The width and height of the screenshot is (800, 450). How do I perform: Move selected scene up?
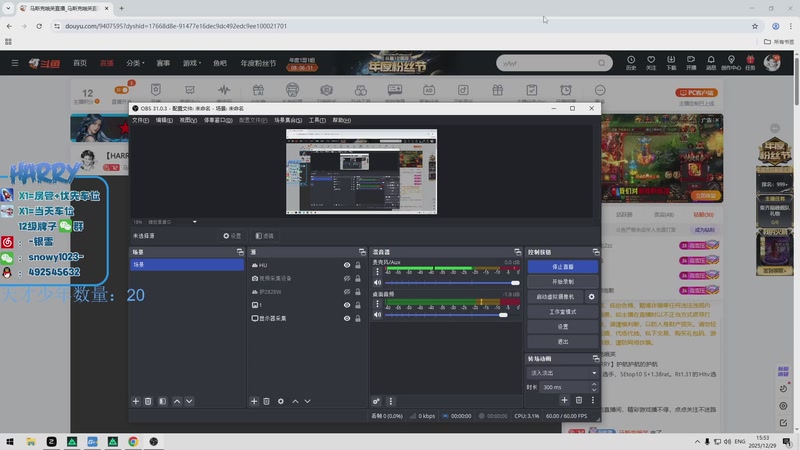tap(177, 402)
